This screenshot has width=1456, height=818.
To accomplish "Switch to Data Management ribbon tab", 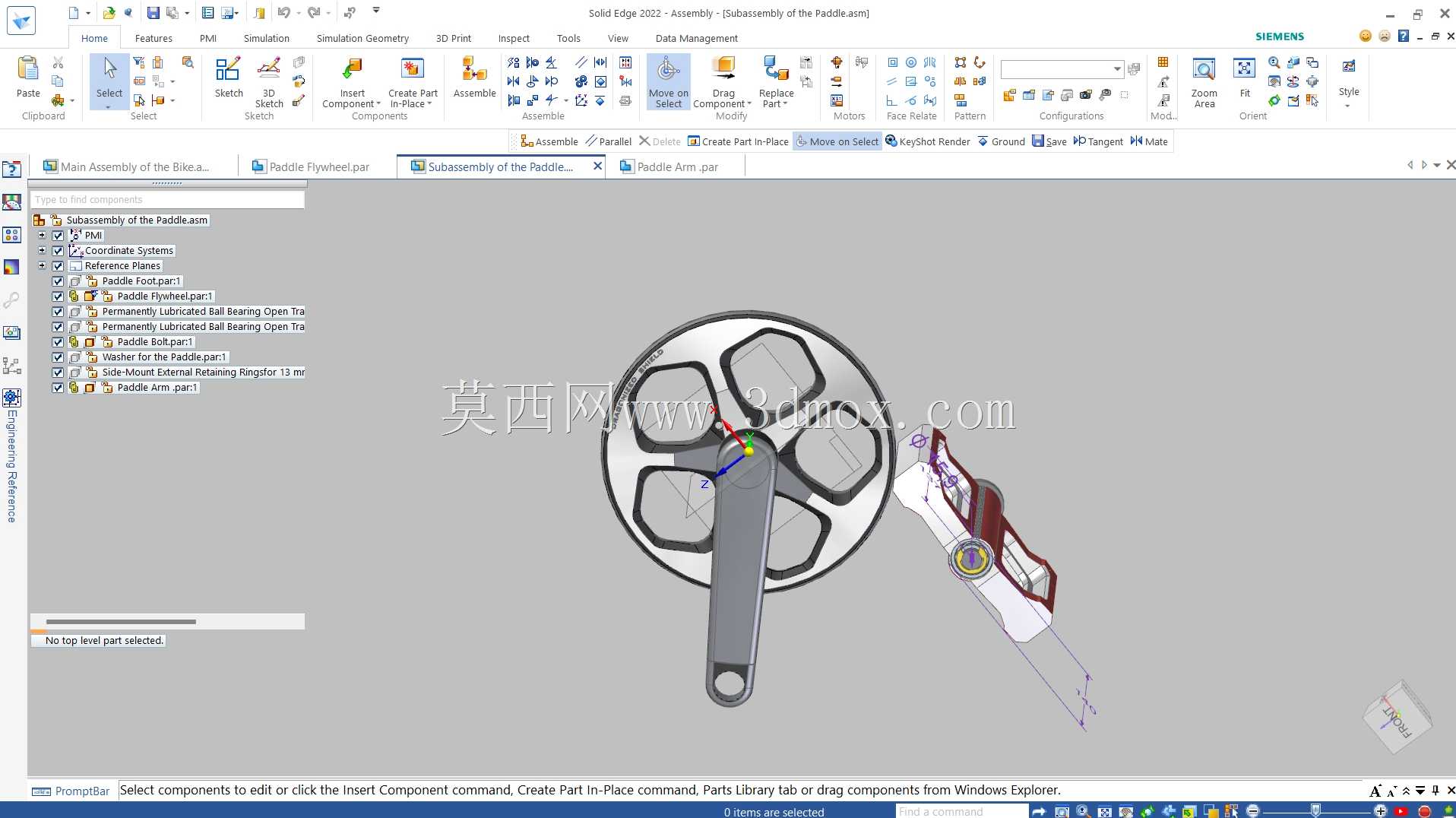I will [x=696, y=38].
